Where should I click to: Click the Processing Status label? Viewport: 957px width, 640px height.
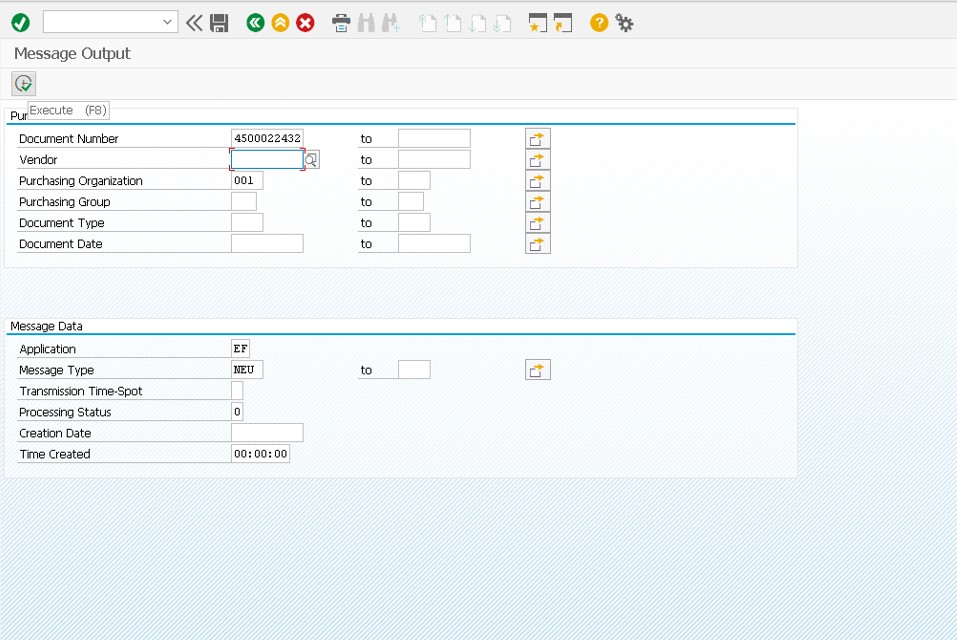click(x=65, y=412)
